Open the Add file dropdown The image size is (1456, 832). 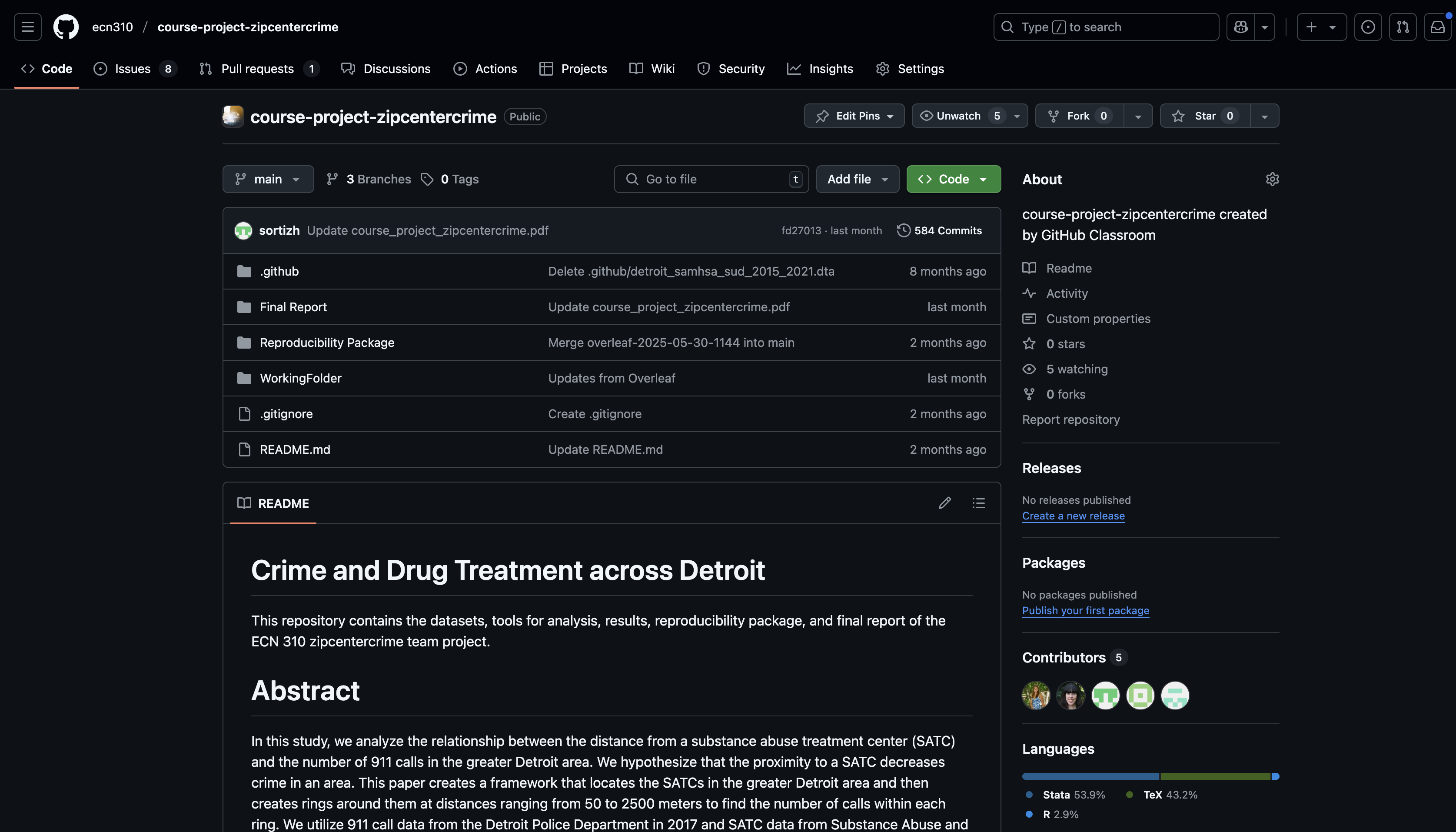pos(858,180)
